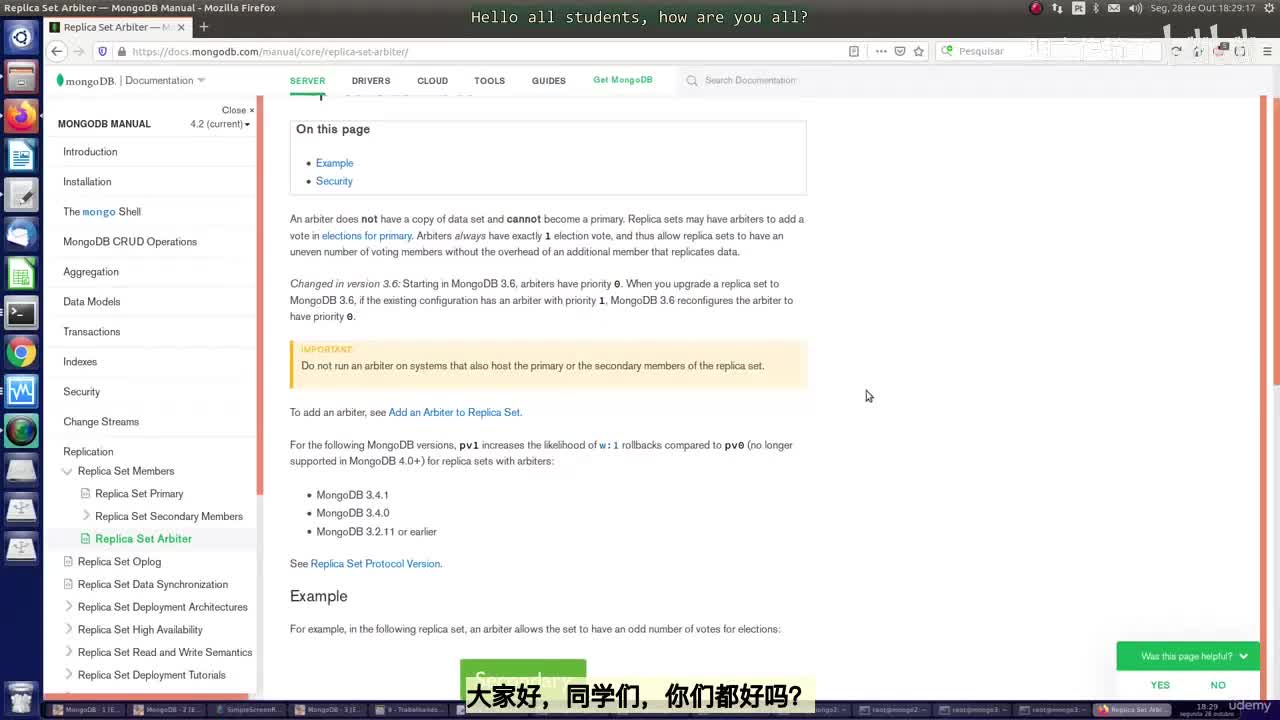Close the sidebar with Close ×
The width and height of the screenshot is (1280, 720).
238,110
